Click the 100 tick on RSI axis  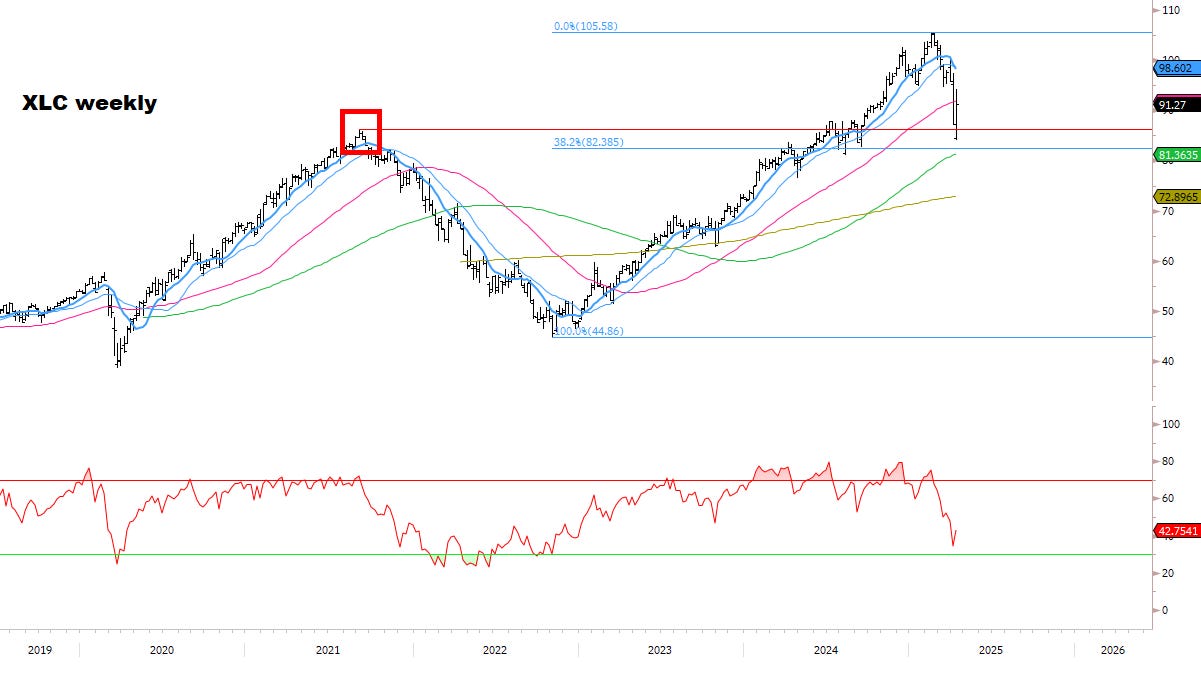pos(1171,424)
